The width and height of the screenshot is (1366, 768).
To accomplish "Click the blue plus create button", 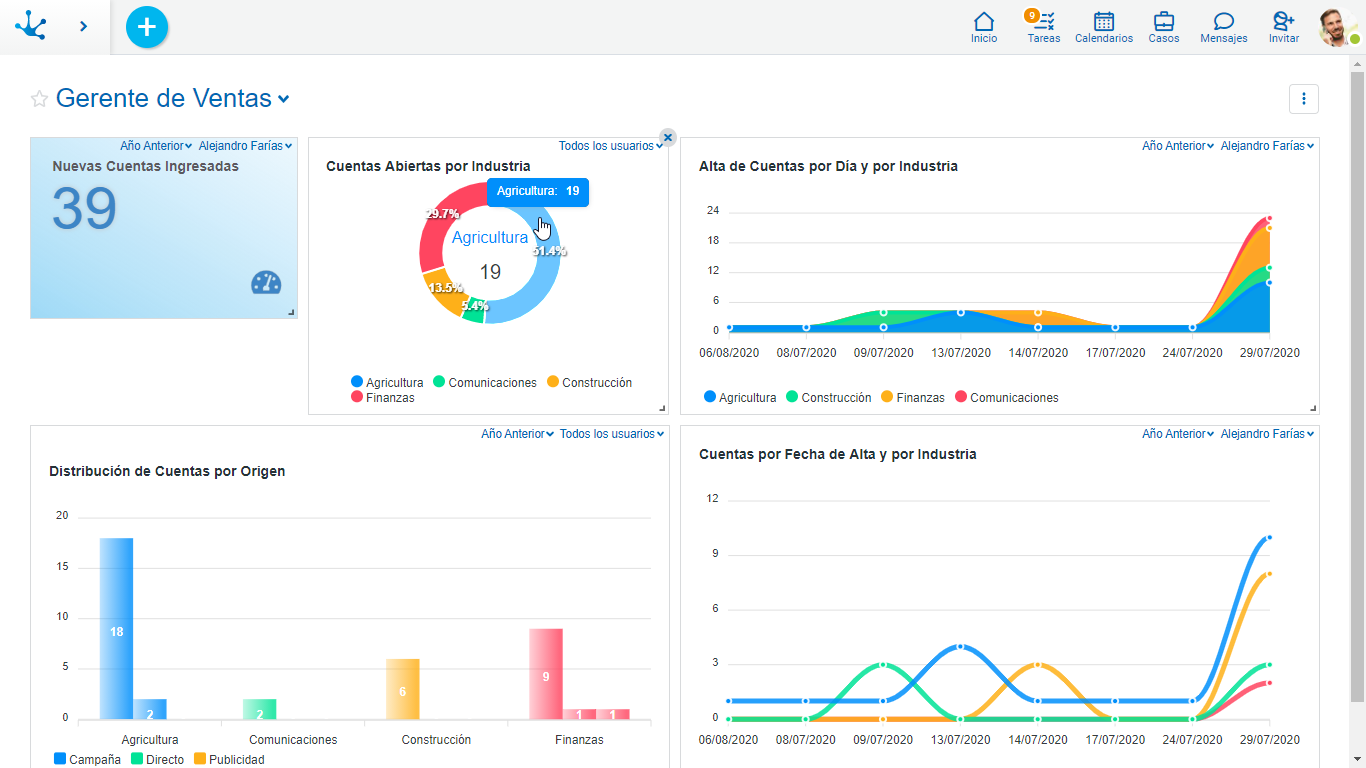I will tap(147, 27).
